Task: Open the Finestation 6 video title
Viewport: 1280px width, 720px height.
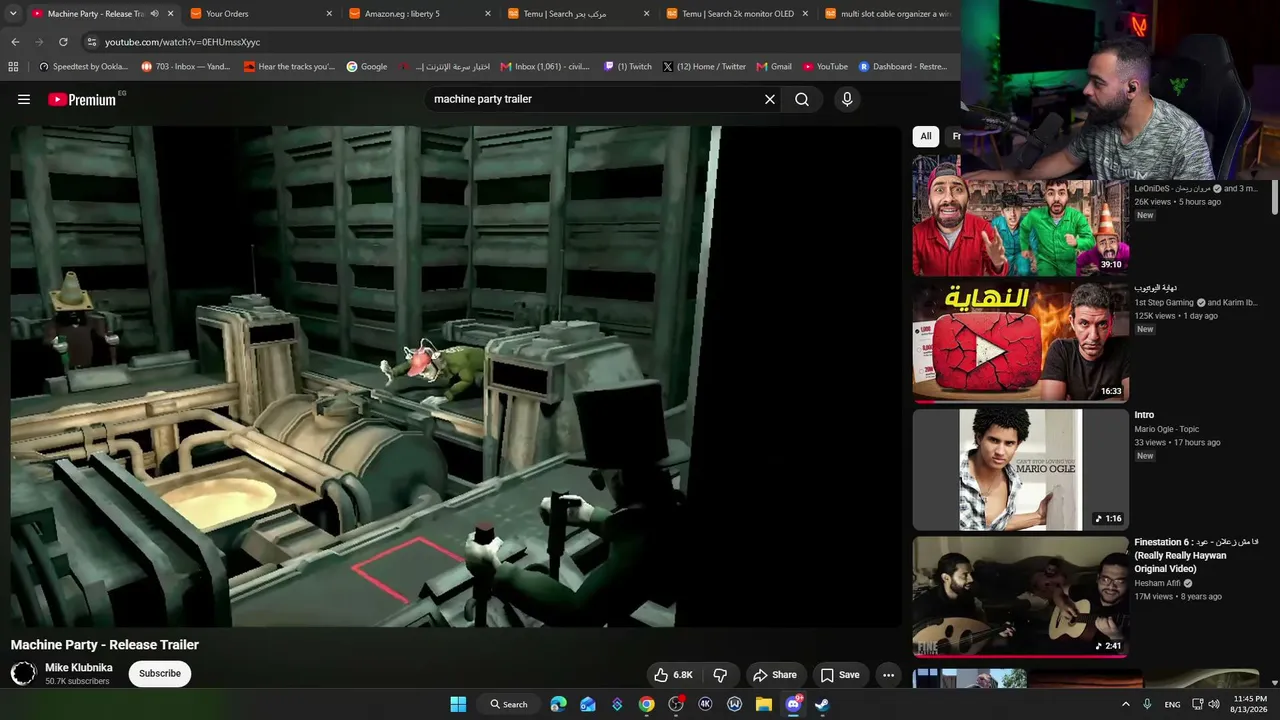Action: [x=1196, y=555]
